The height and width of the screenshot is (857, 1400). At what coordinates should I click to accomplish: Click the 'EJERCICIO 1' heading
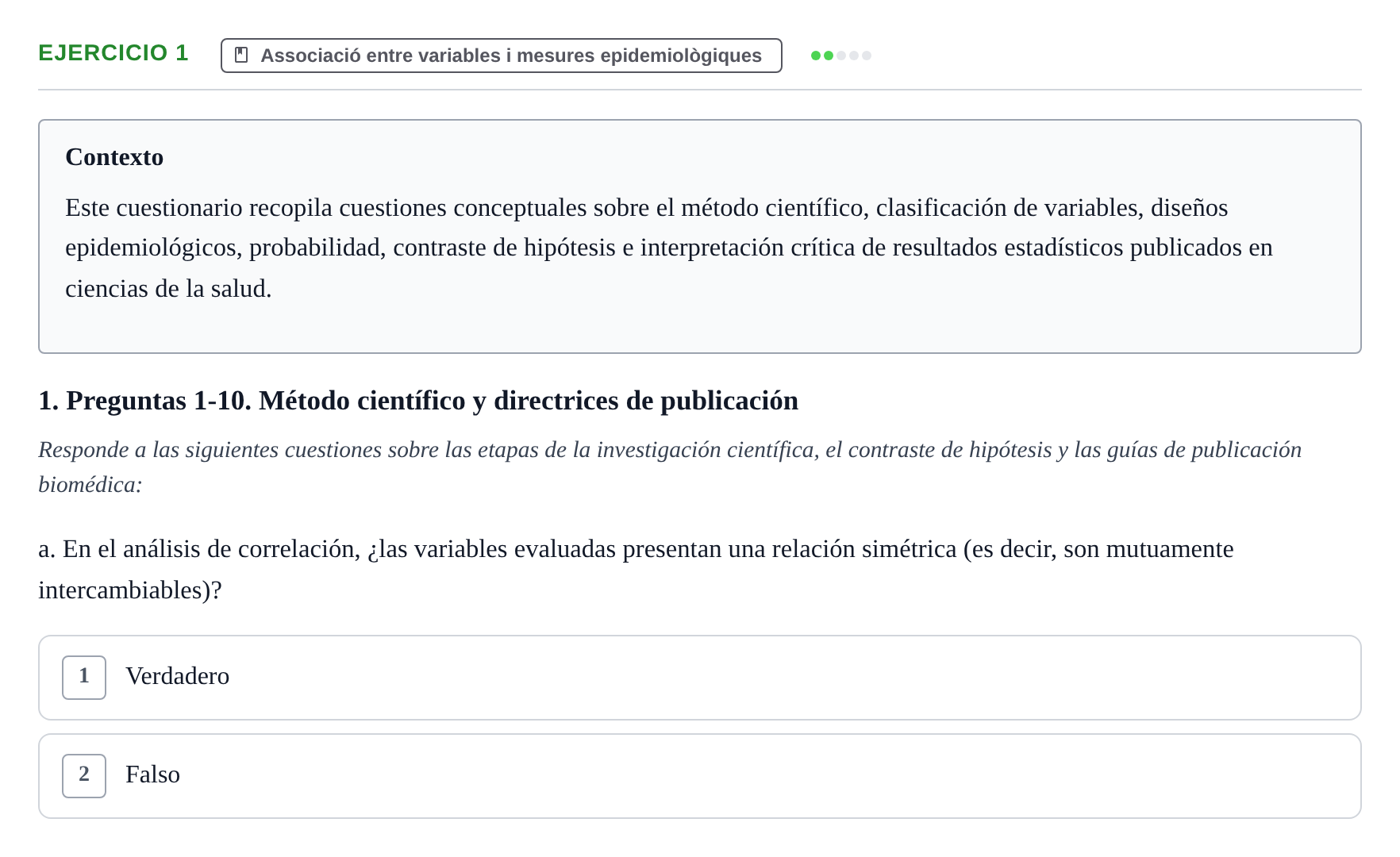(x=113, y=53)
